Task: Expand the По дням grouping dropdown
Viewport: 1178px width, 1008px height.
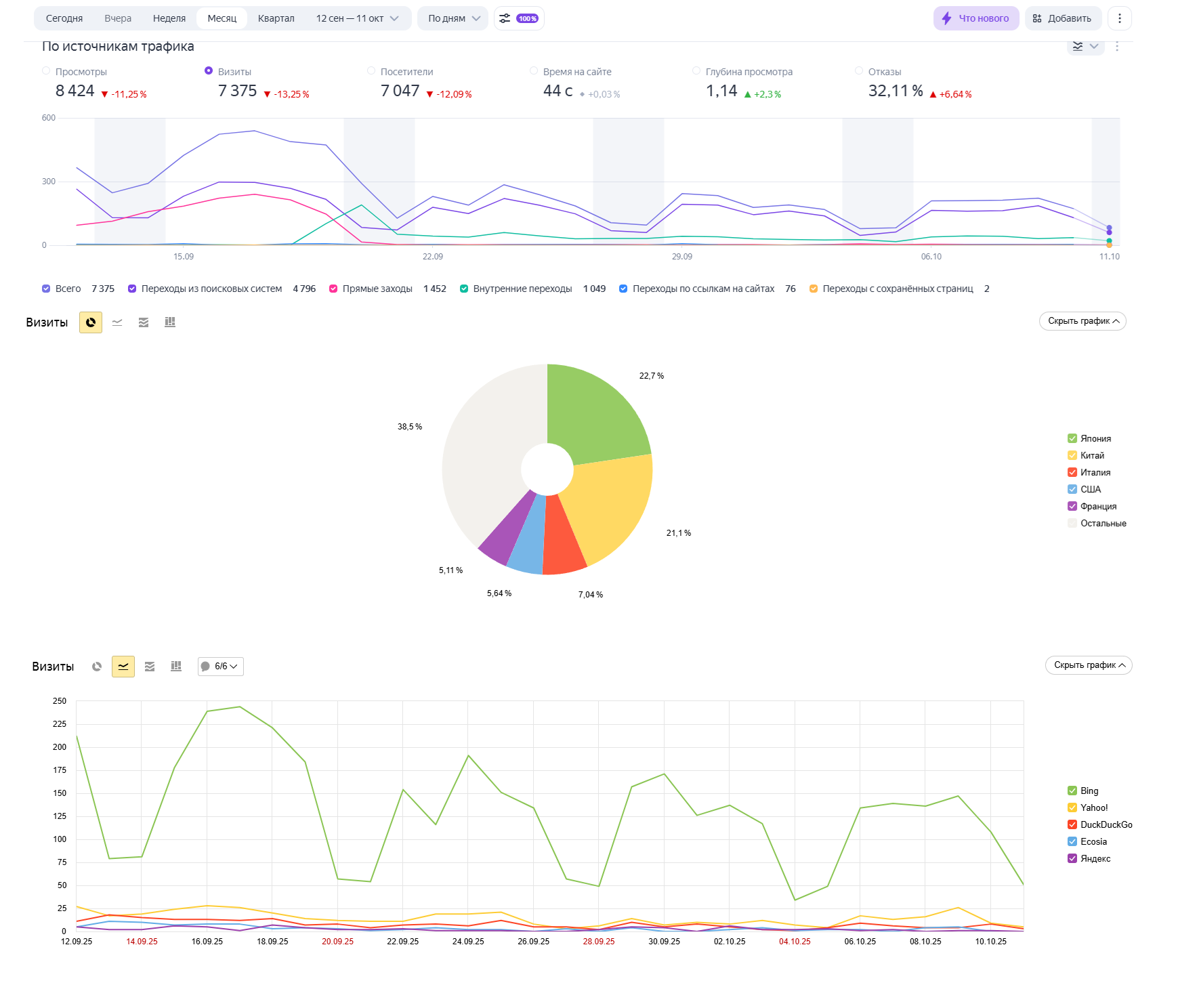Action: click(453, 18)
